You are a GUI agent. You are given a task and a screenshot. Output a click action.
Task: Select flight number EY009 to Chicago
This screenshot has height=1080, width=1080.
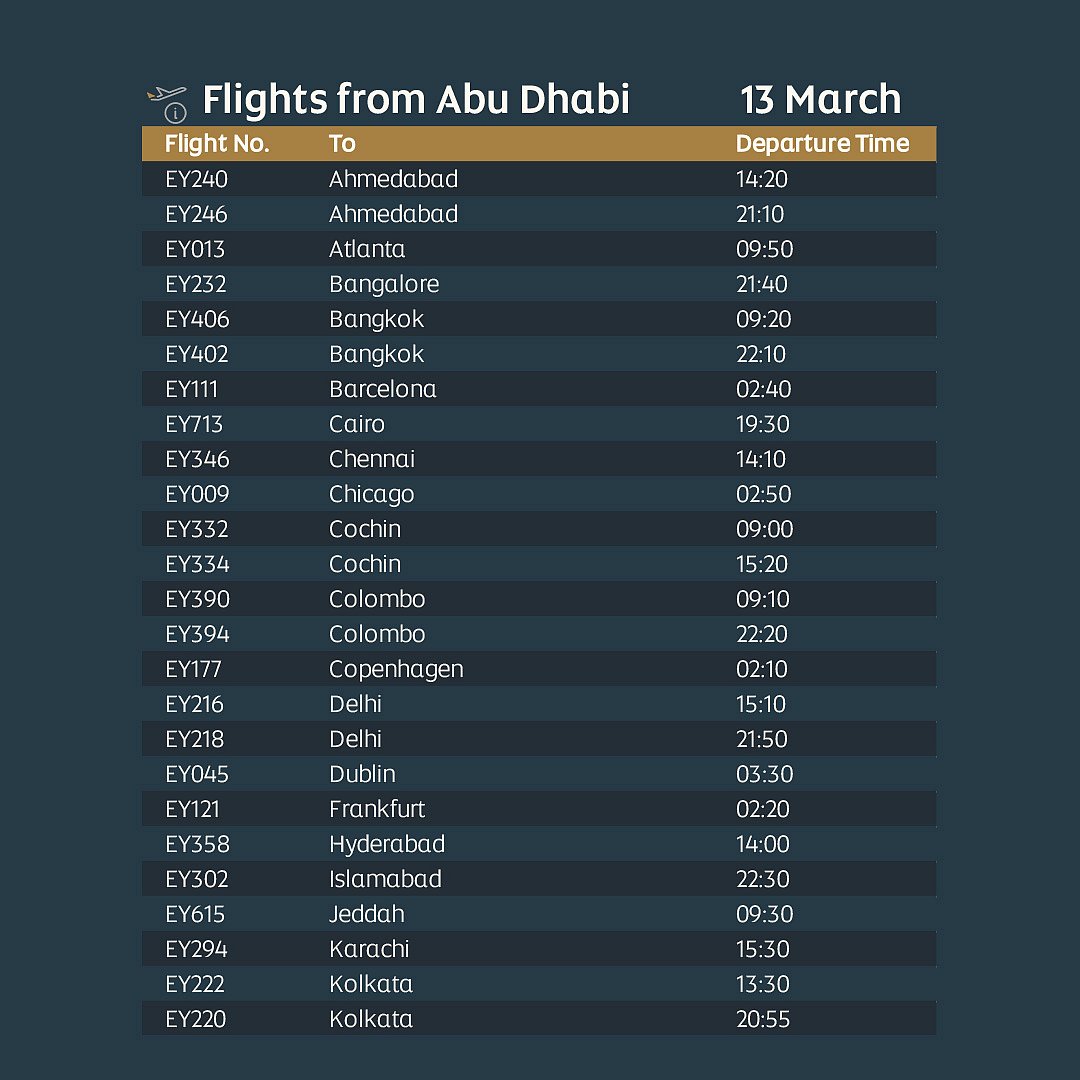click(x=197, y=495)
